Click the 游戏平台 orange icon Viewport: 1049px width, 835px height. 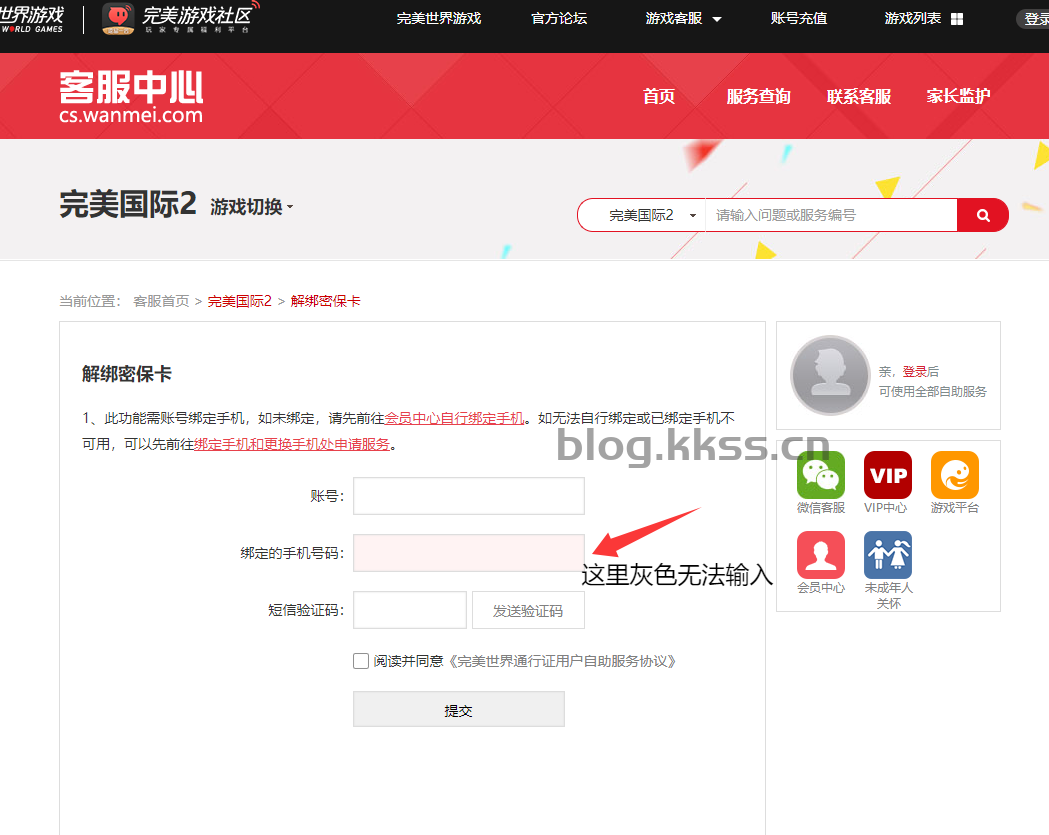click(954, 475)
